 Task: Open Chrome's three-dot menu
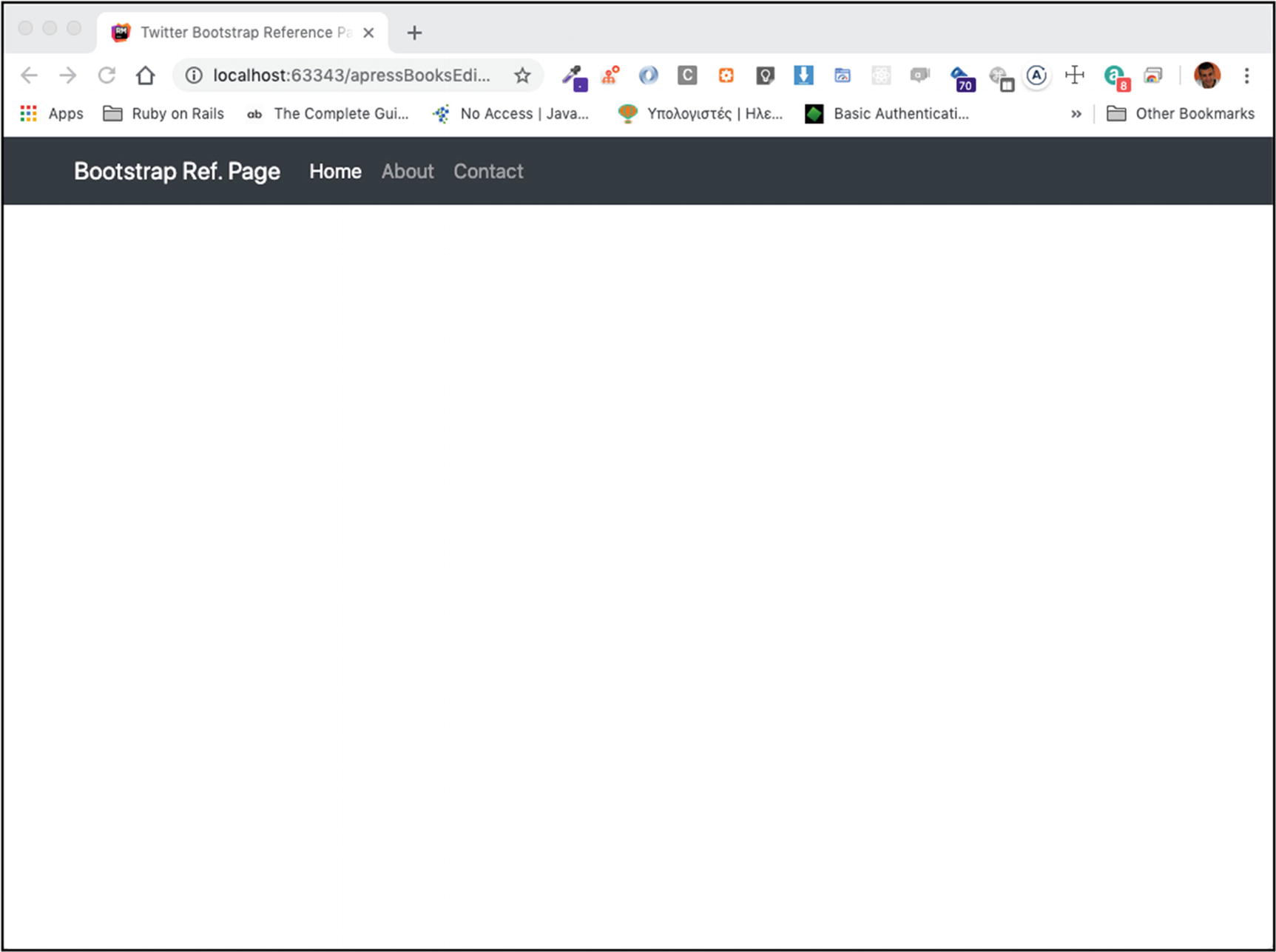point(1246,75)
